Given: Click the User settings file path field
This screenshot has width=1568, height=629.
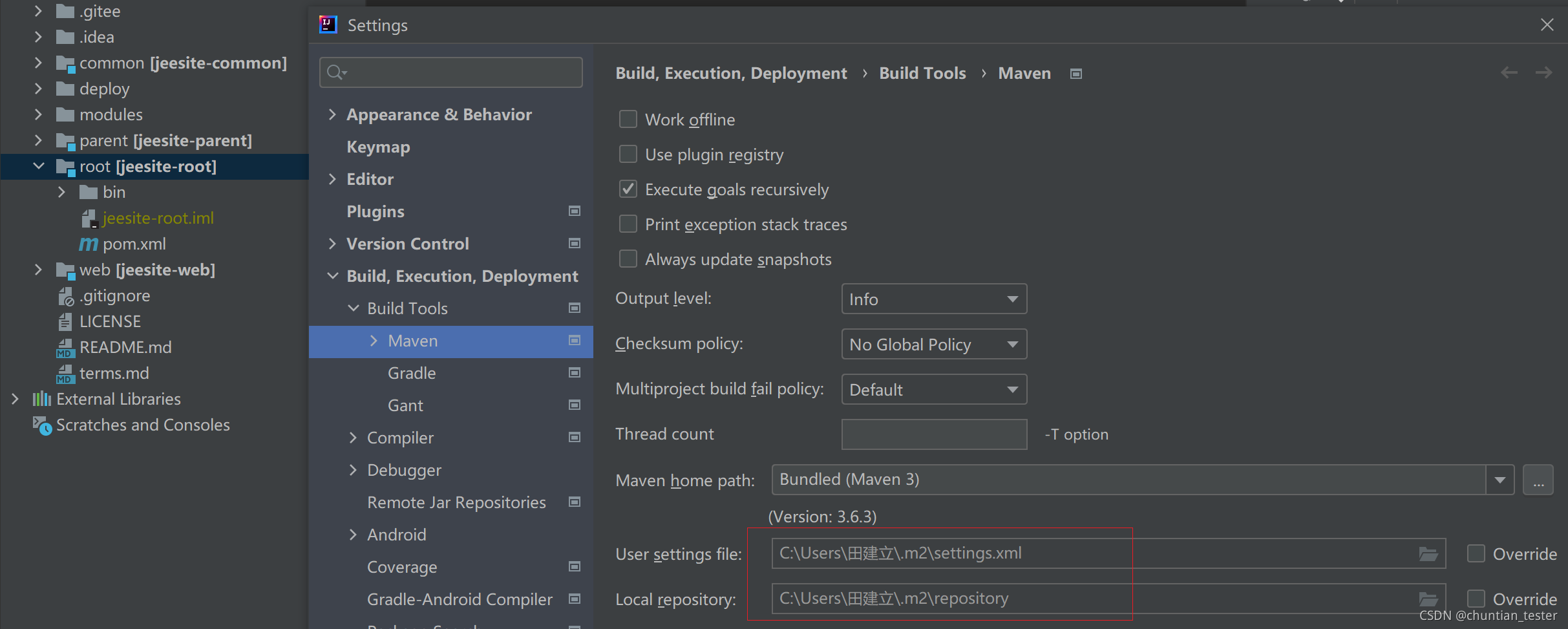Looking at the screenshot, I should click(1108, 553).
